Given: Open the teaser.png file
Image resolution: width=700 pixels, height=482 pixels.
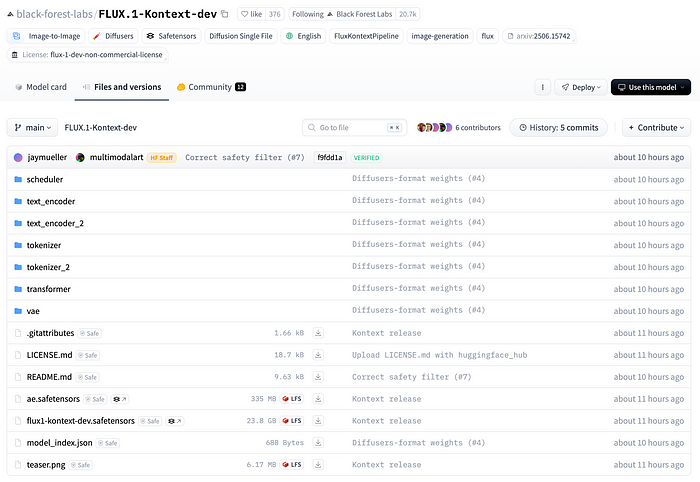Looking at the screenshot, I should [46, 465].
